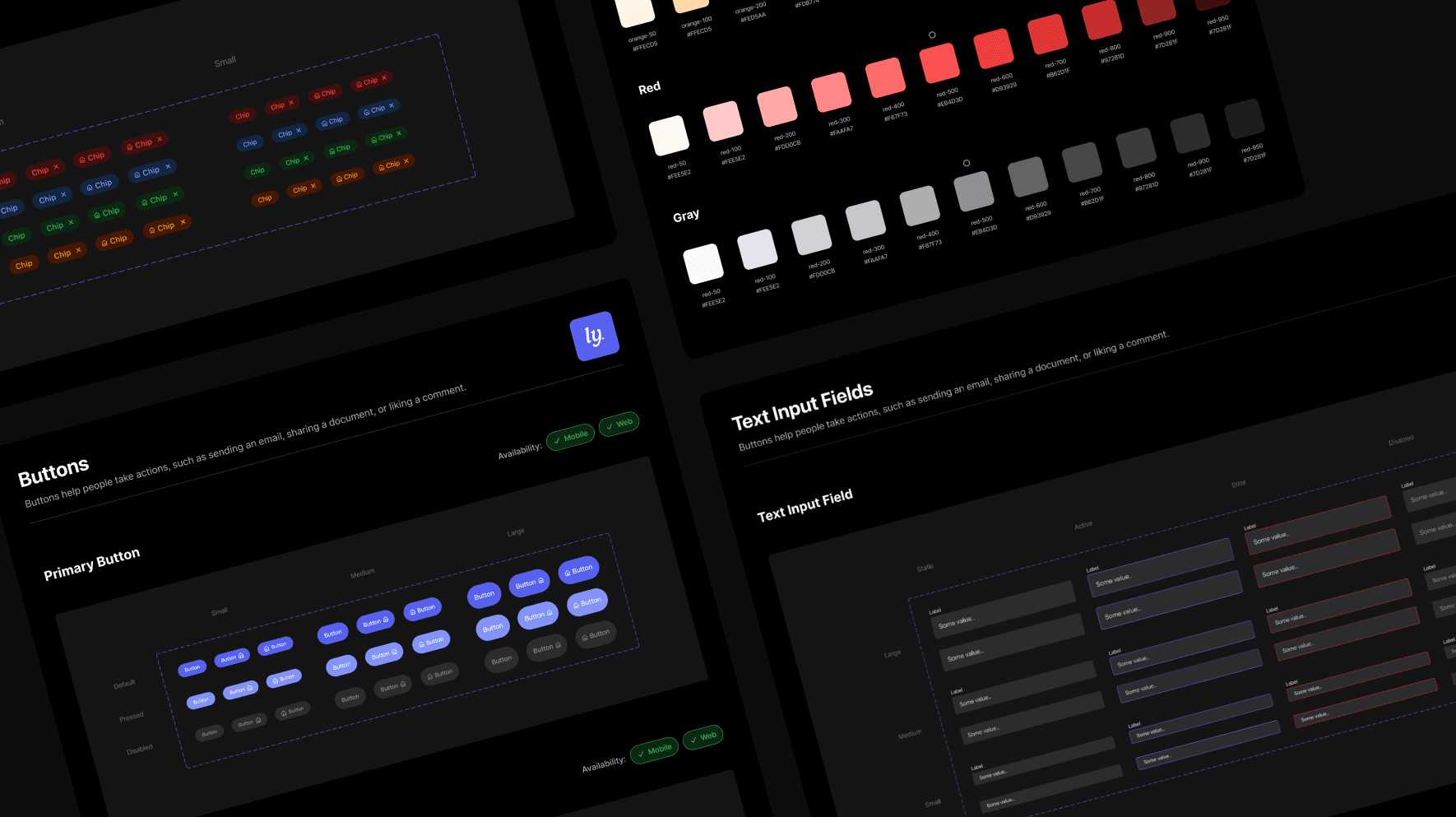Focus the Large Static input with Label
The height and width of the screenshot is (817, 1456).
click(x=1004, y=609)
